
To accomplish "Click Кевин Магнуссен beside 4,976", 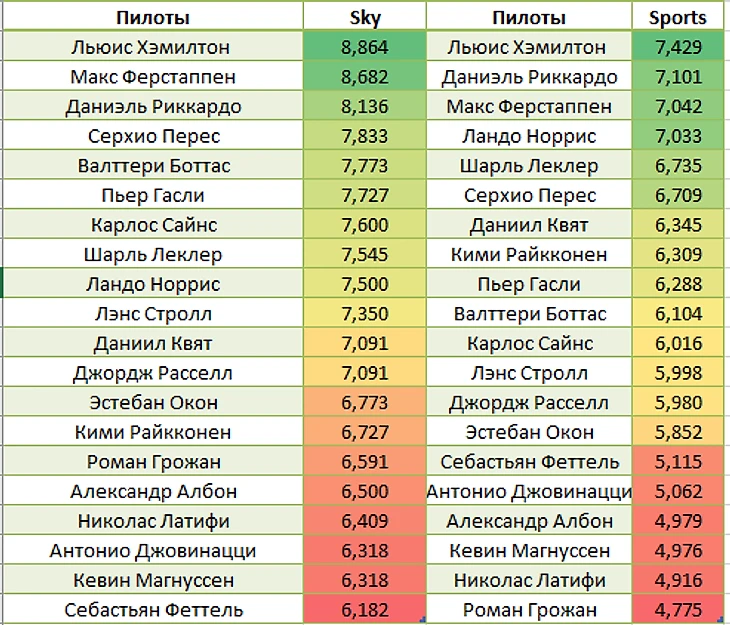I will (528, 550).
